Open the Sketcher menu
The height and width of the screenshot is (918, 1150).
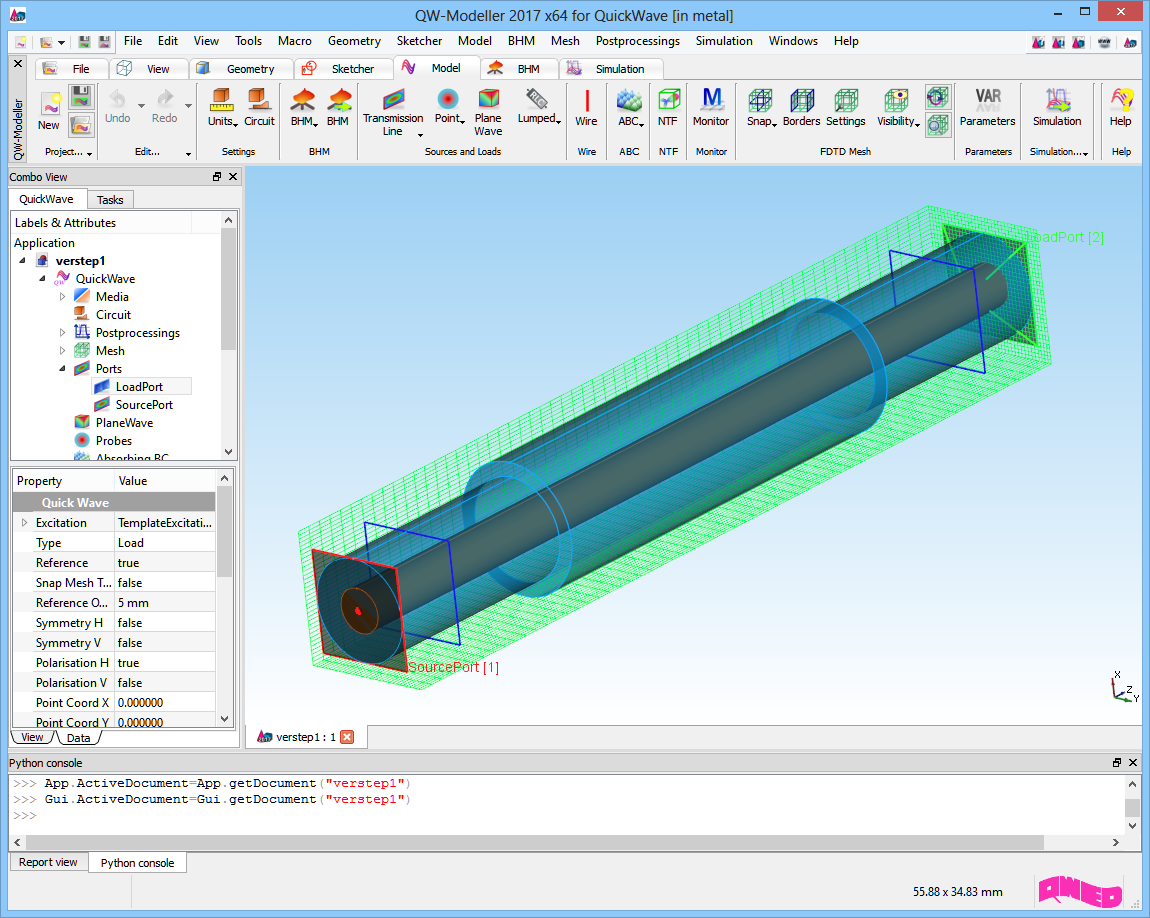[x=420, y=41]
